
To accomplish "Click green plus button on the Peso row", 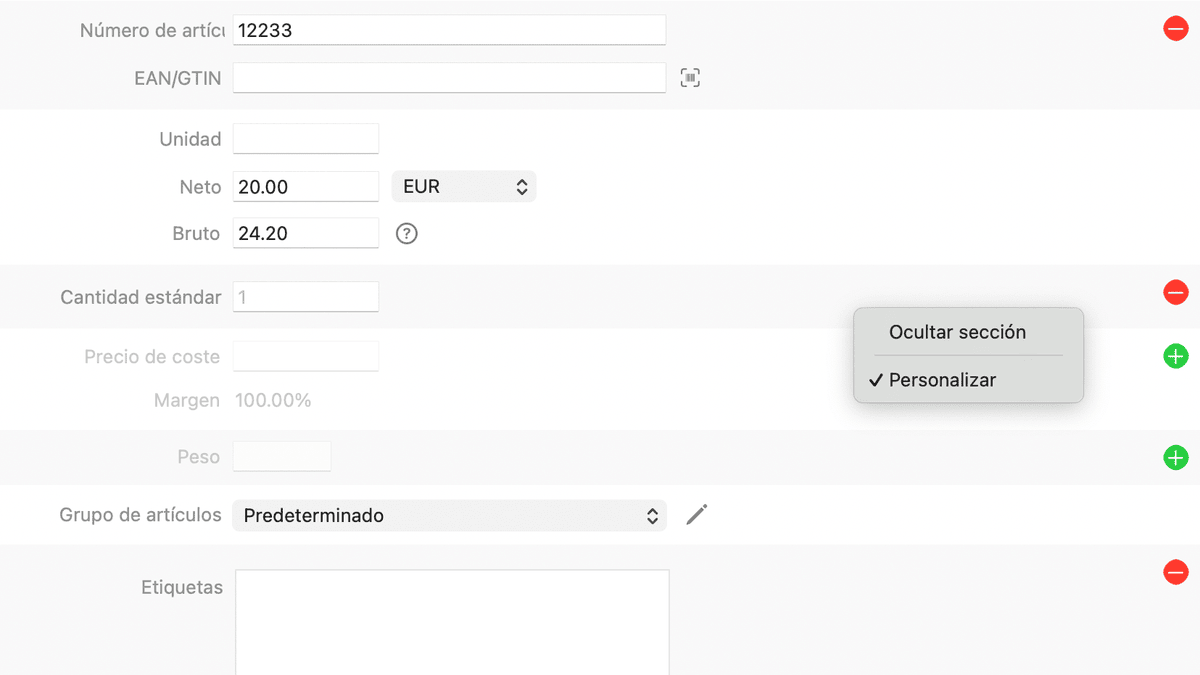I will (1175, 458).
